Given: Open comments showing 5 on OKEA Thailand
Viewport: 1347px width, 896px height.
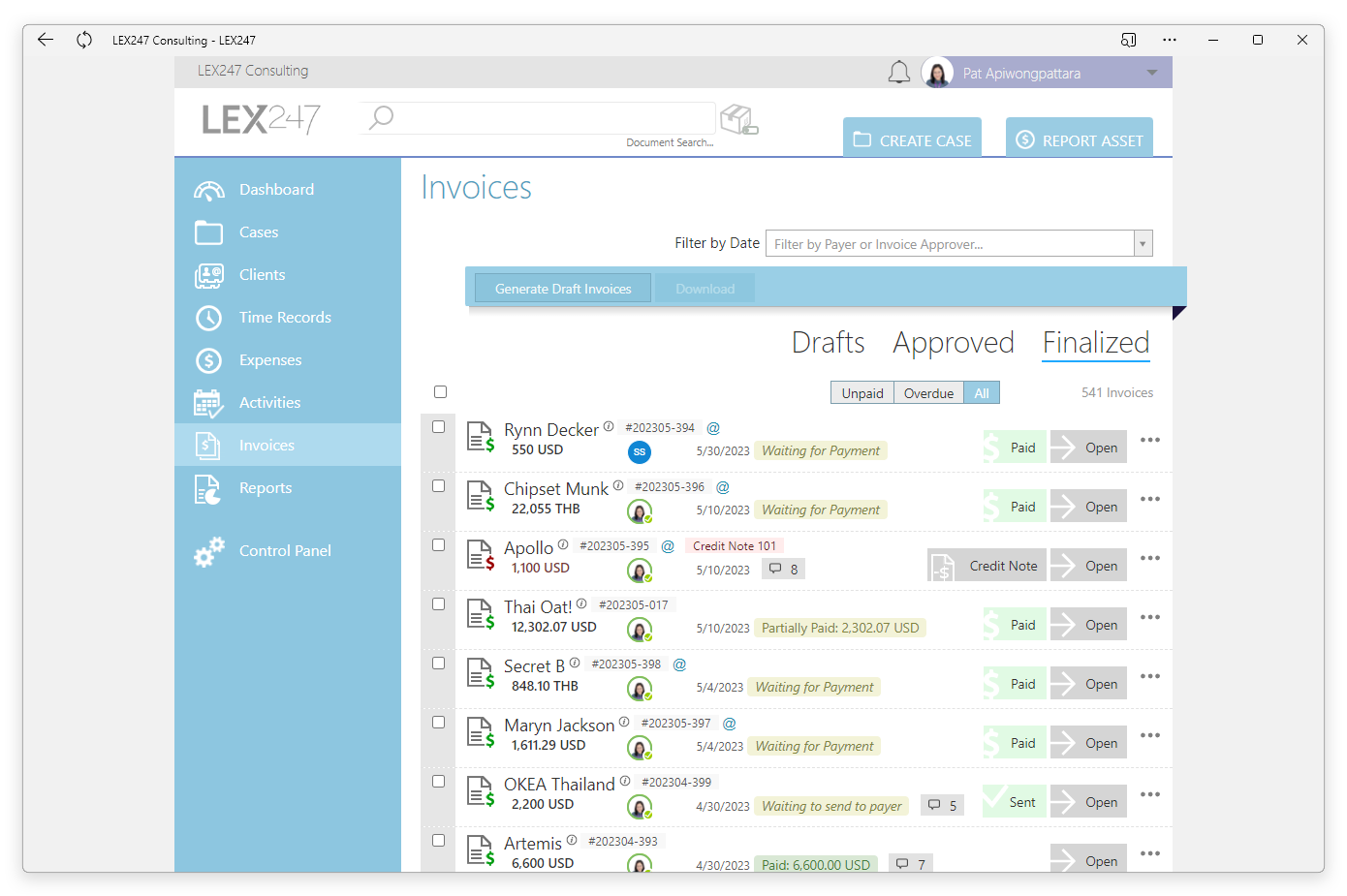Looking at the screenshot, I should pos(942,806).
